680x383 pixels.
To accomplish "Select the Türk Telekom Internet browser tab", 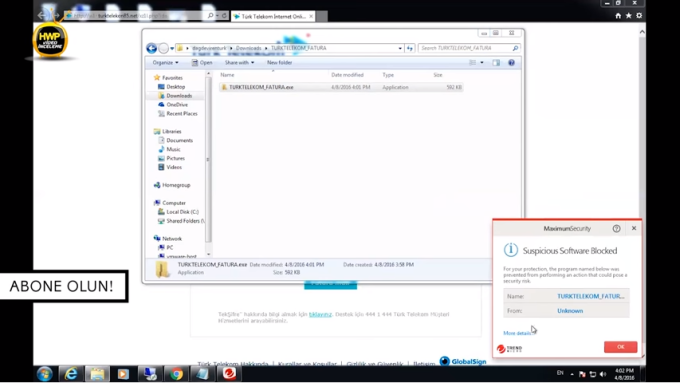I will pyautogui.click(x=273, y=16).
